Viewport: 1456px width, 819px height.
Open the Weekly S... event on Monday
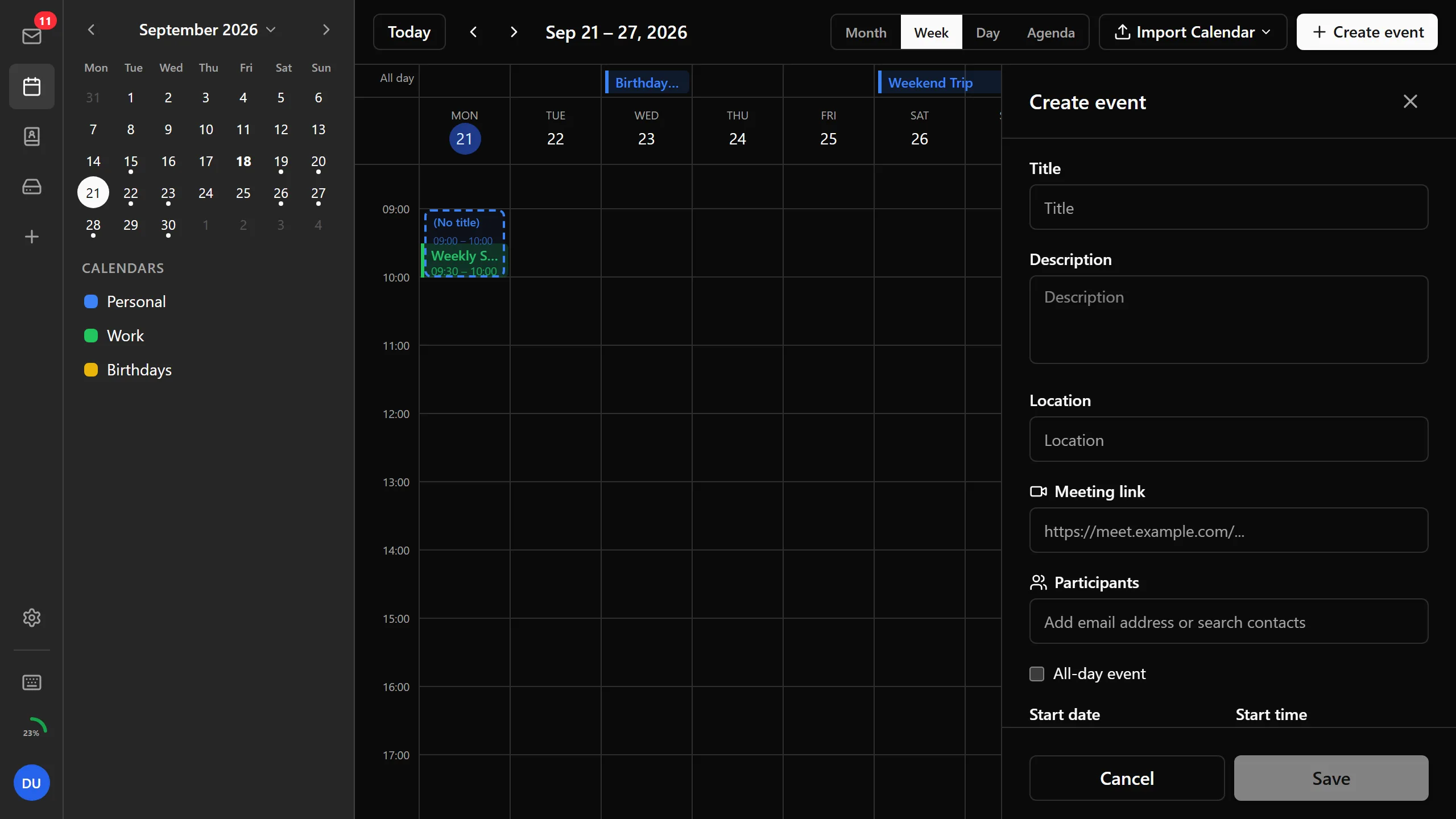(464, 261)
